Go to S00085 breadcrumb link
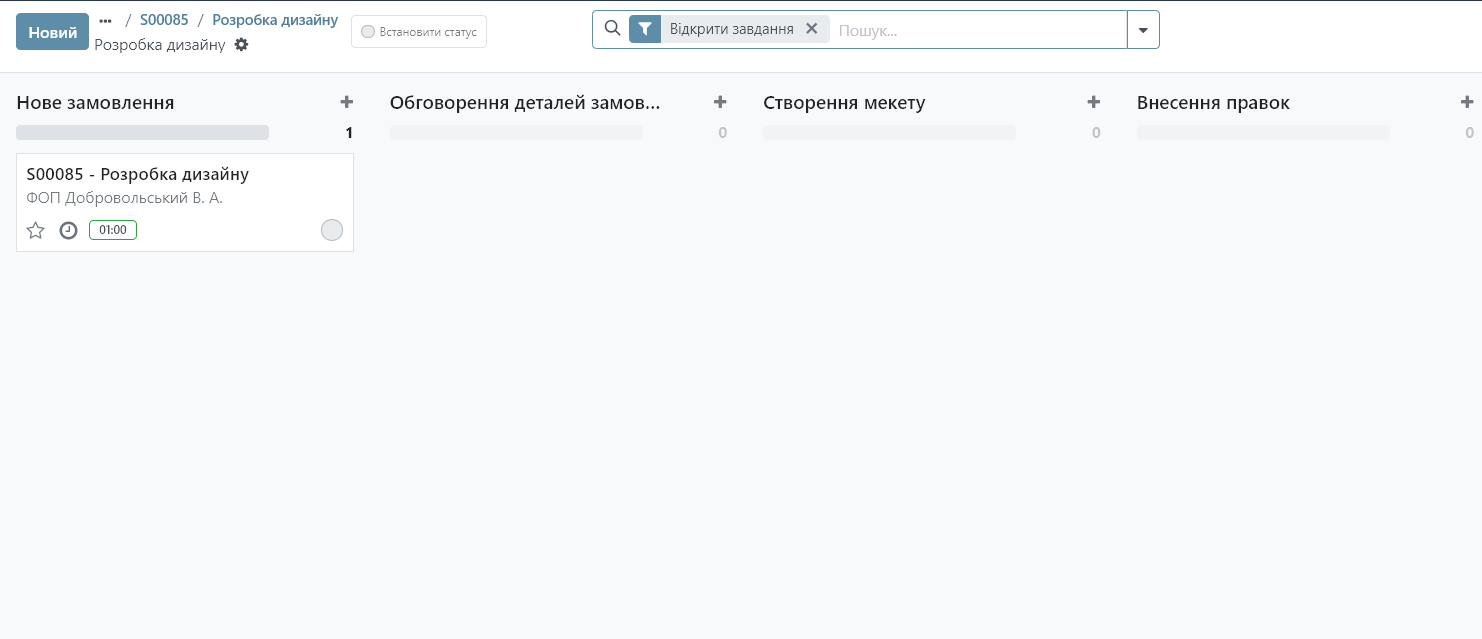Screen dimensions: 1482x639 pyautogui.click(x=164, y=20)
